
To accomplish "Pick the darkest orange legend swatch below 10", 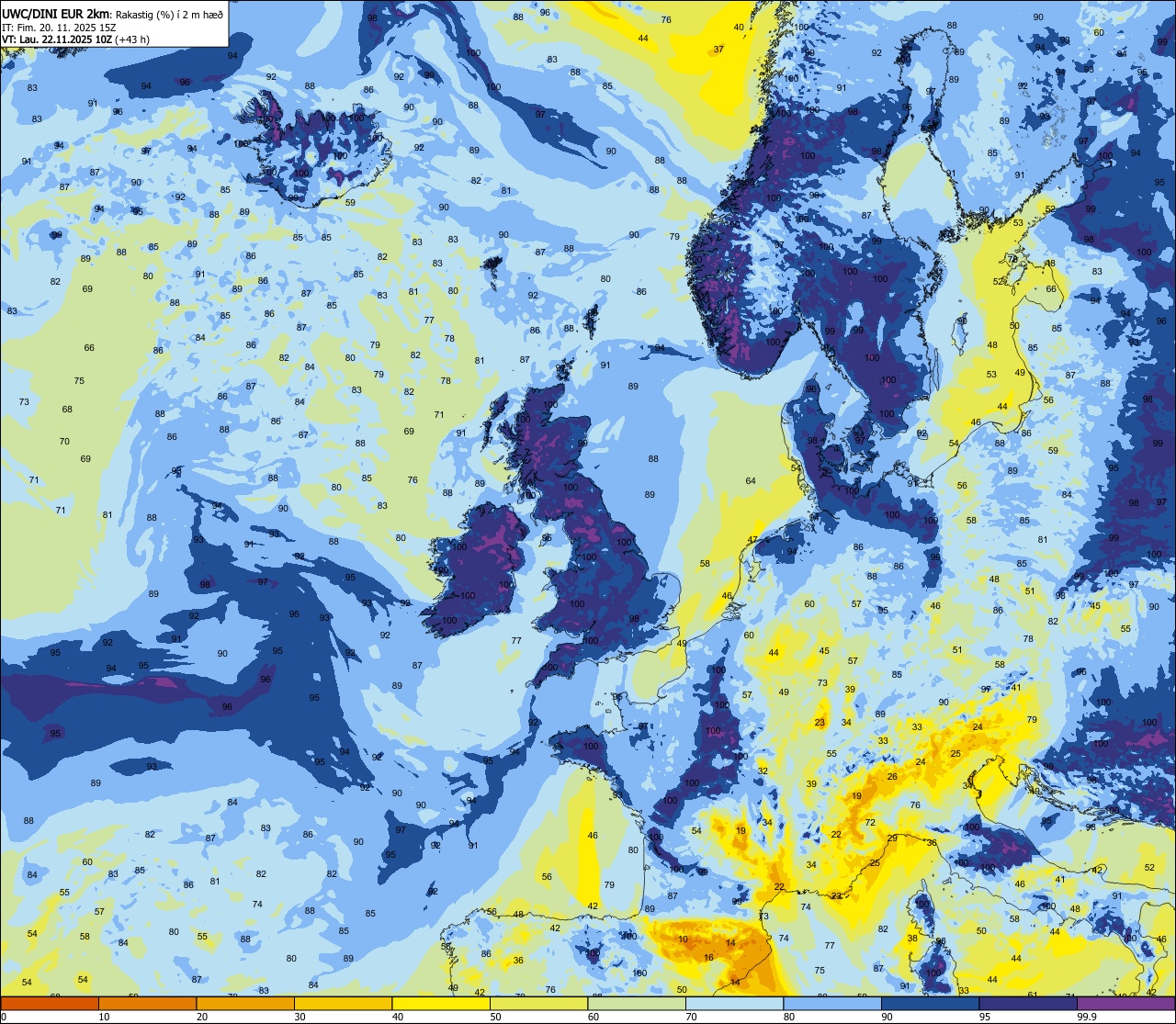I will click(x=50, y=1003).
